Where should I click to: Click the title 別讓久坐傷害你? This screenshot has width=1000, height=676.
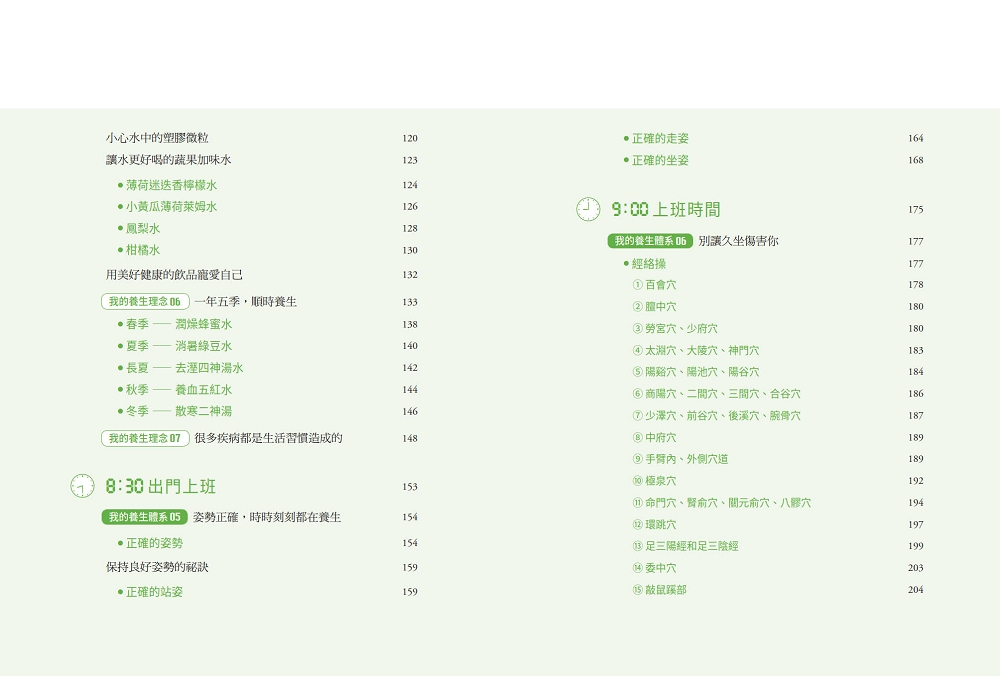coord(739,241)
